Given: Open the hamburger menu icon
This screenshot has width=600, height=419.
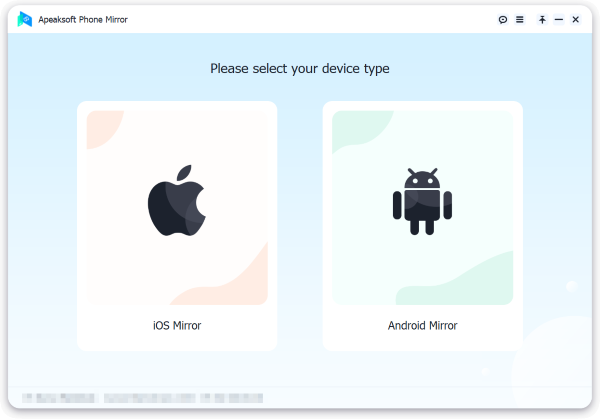Looking at the screenshot, I should click(x=520, y=20).
